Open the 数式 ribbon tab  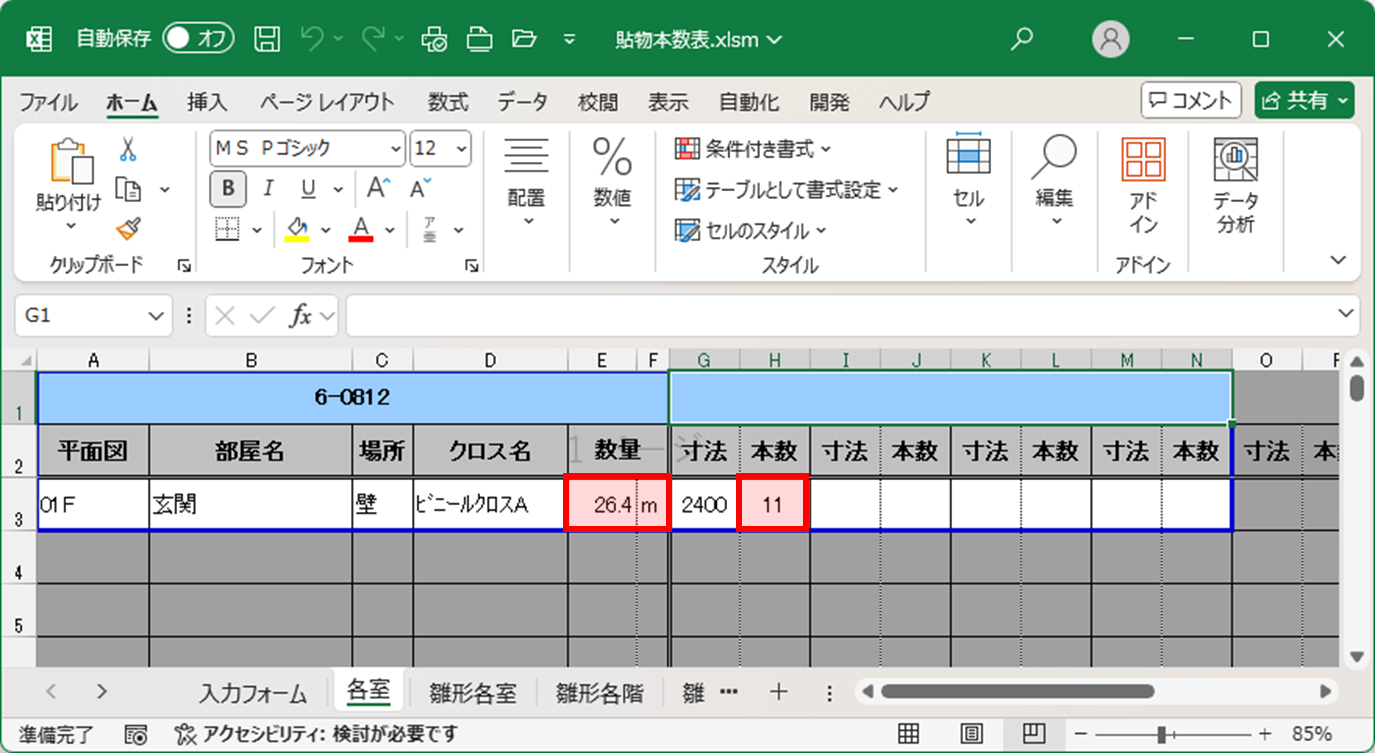pos(448,102)
